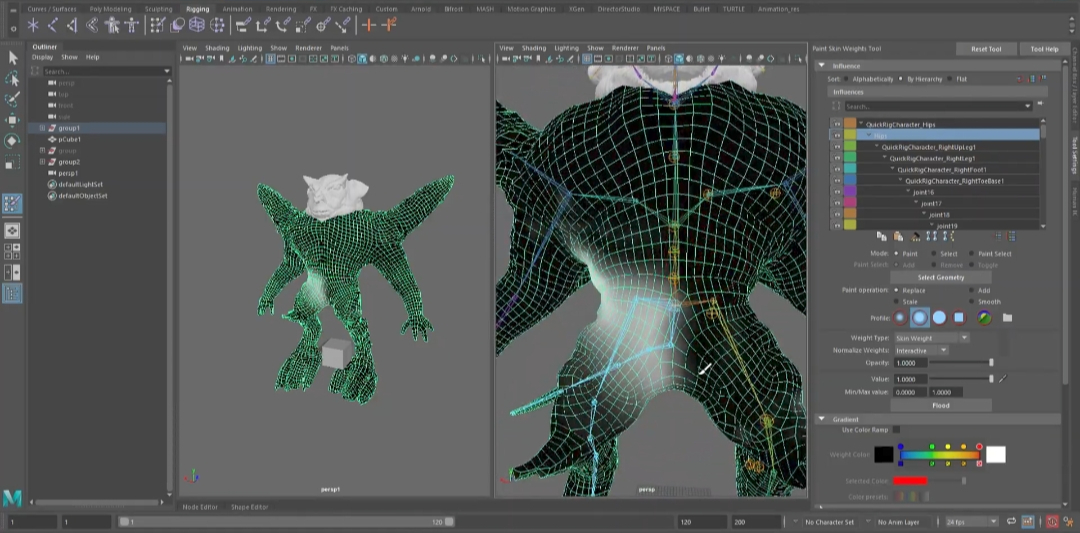Enable the Use Color Ramp checkbox

[896, 430]
